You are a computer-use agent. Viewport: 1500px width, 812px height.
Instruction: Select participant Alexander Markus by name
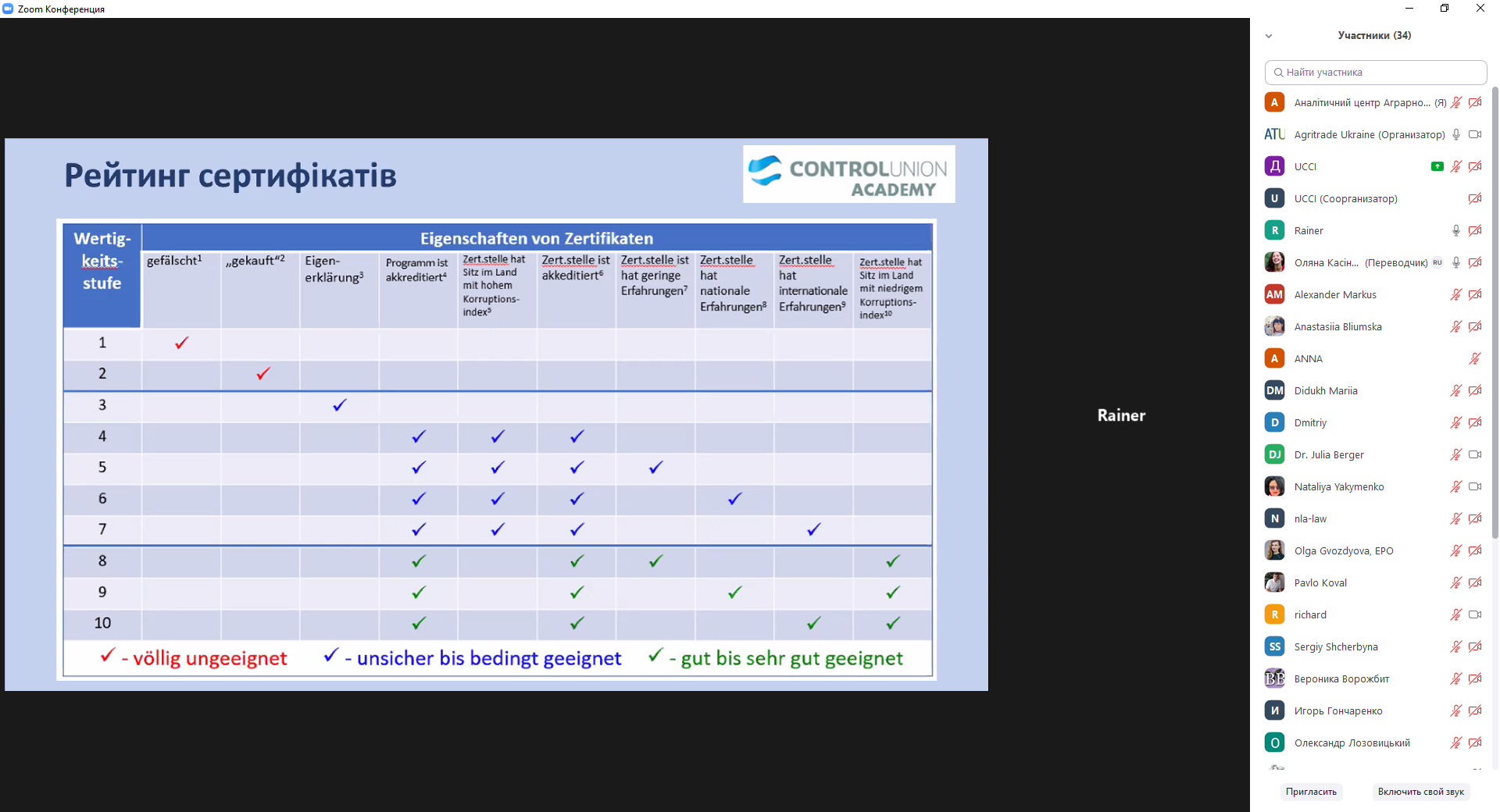[x=1335, y=294]
